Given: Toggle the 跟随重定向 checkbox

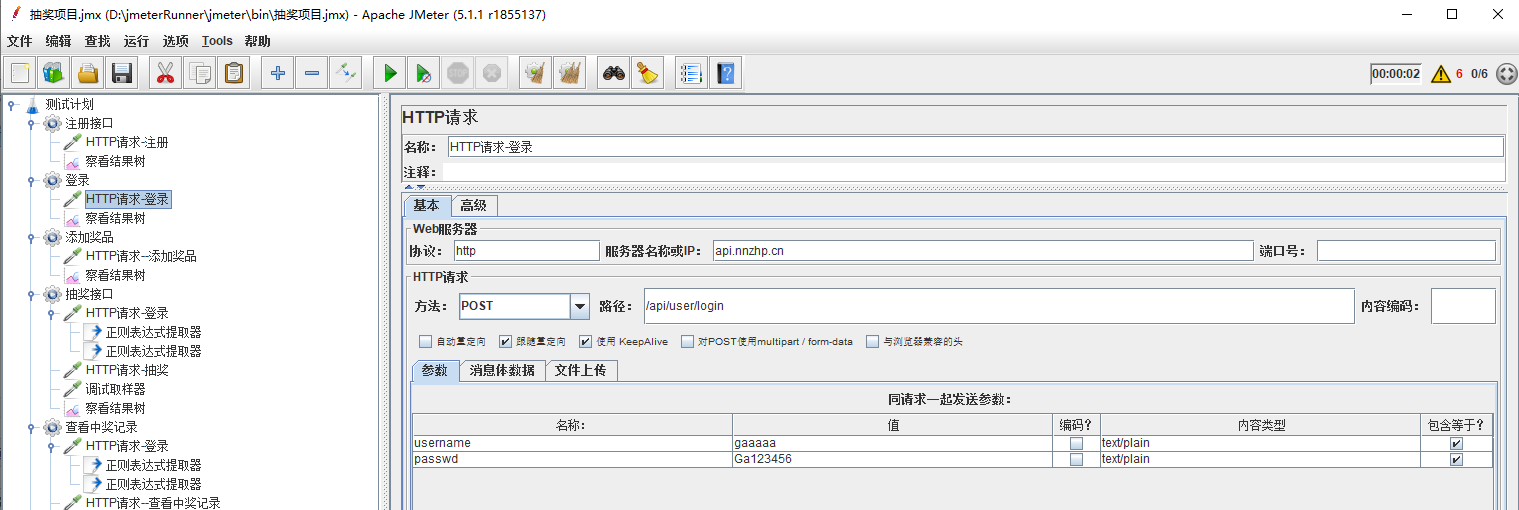Looking at the screenshot, I should 506,341.
